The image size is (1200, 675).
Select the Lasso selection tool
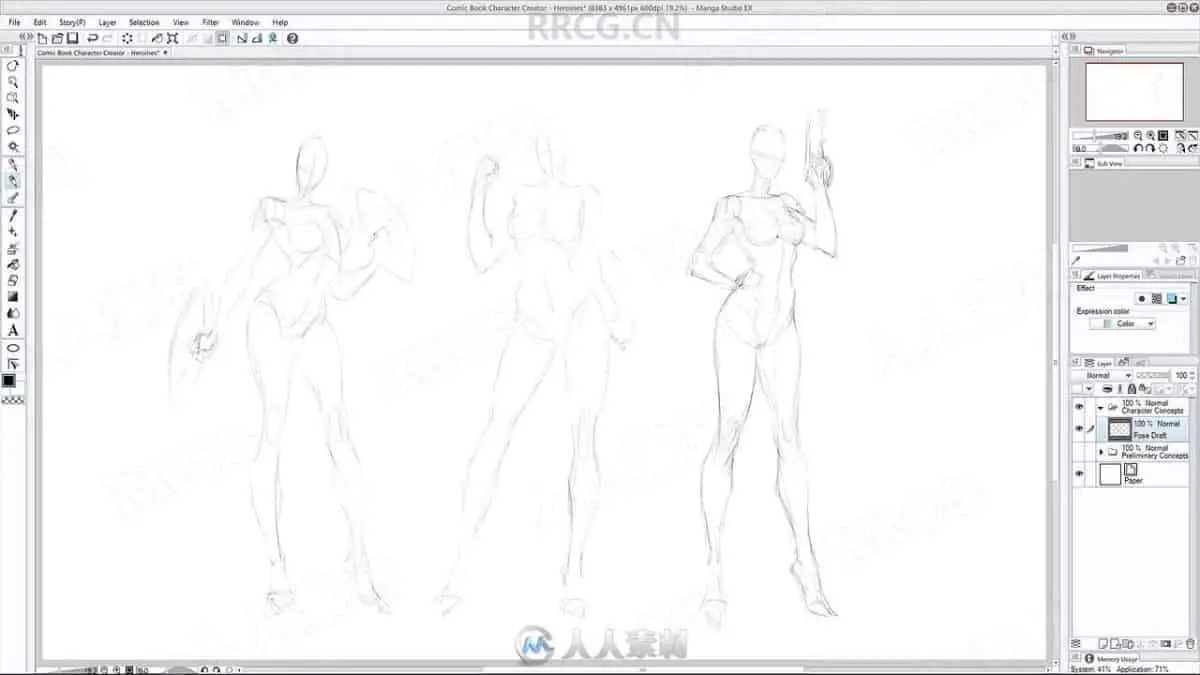coord(13,130)
